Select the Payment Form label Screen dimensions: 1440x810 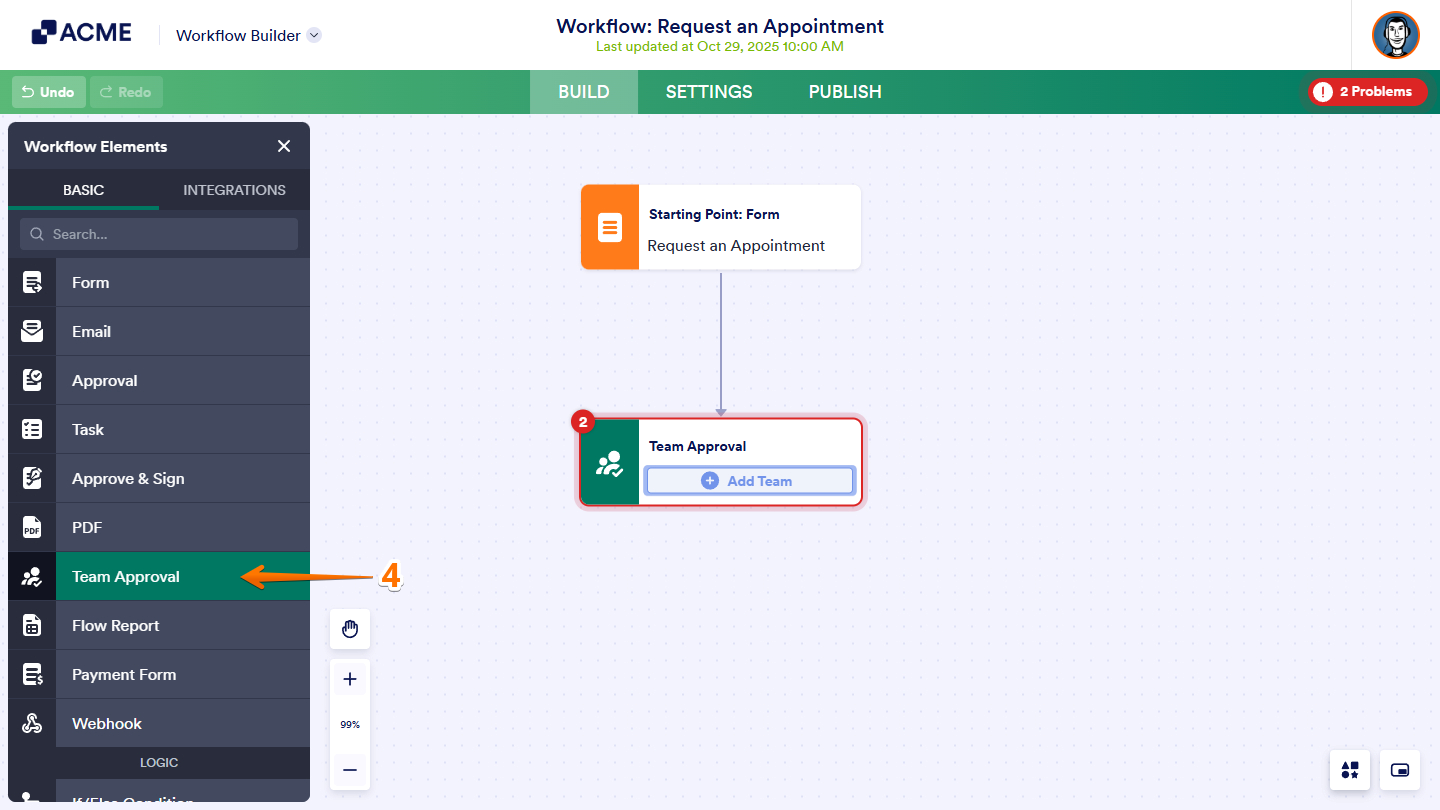tap(124, 675)
